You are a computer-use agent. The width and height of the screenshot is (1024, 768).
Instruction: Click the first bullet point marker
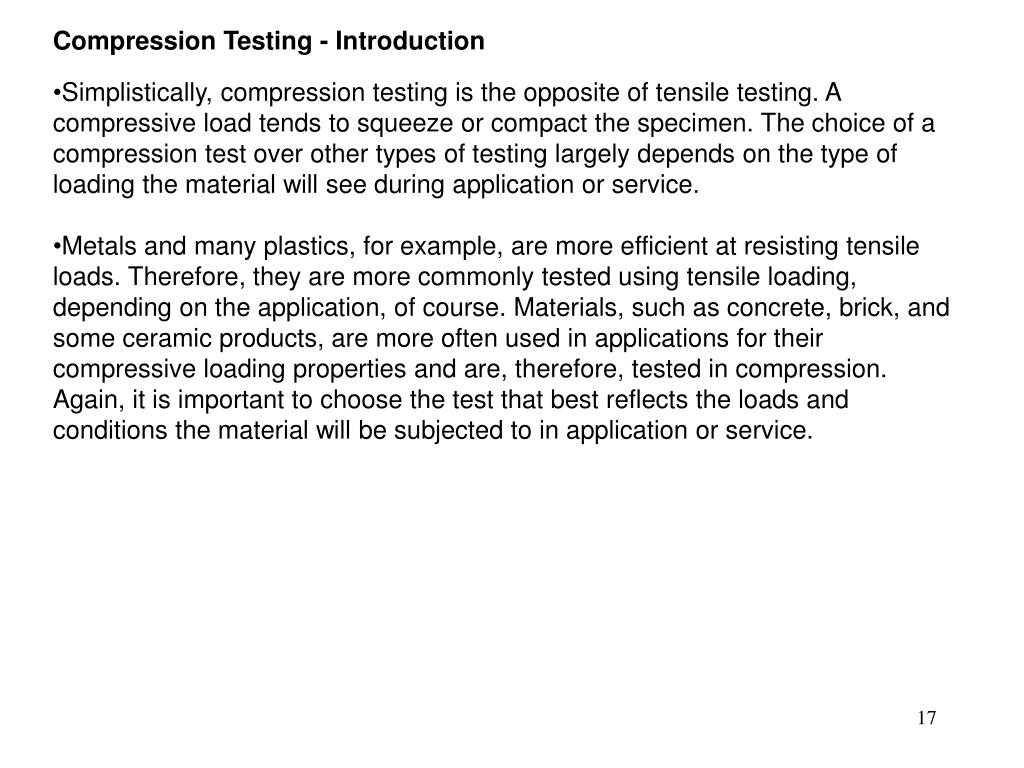pyautogui.click(x=57, y=93)
